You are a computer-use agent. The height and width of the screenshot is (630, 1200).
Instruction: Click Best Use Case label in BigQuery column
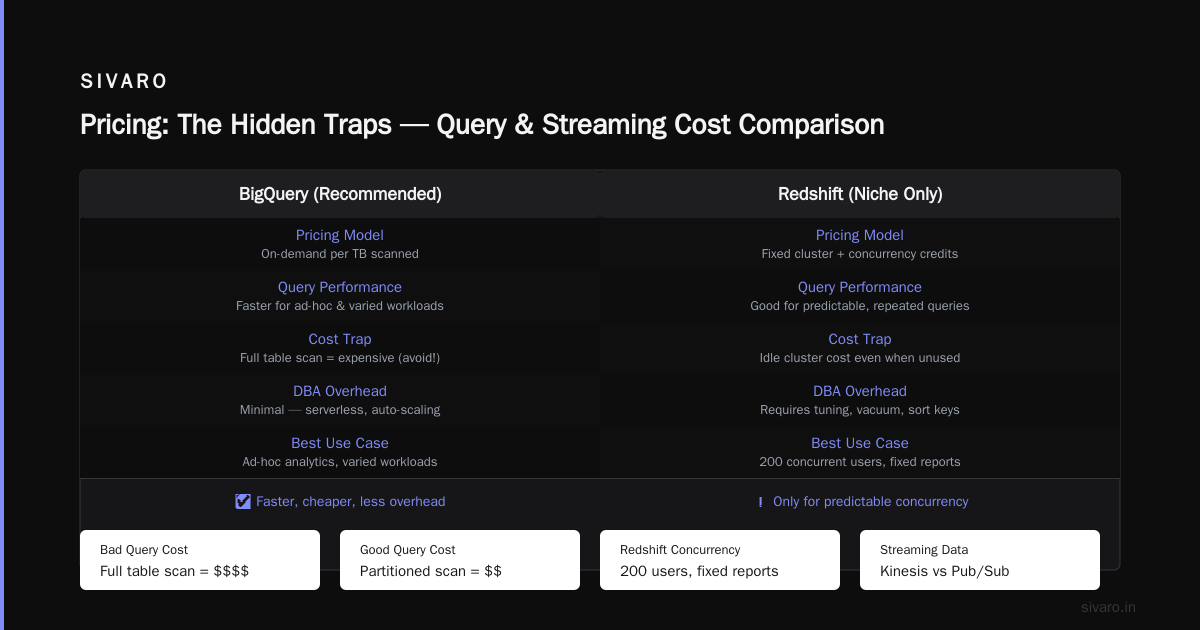pyautogui.click(x=340, y=443)
